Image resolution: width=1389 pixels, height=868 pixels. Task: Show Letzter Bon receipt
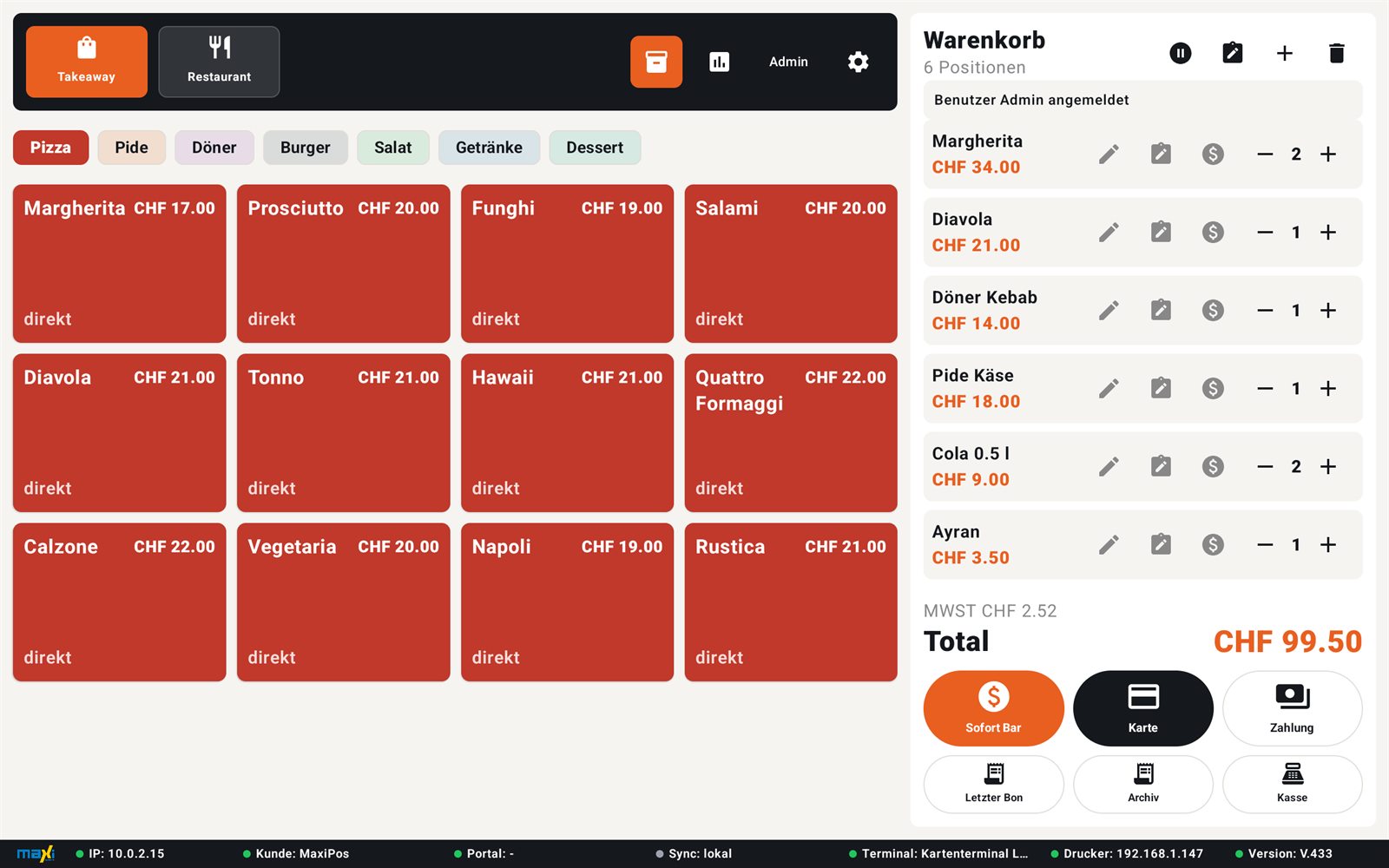tap(993, 784)
